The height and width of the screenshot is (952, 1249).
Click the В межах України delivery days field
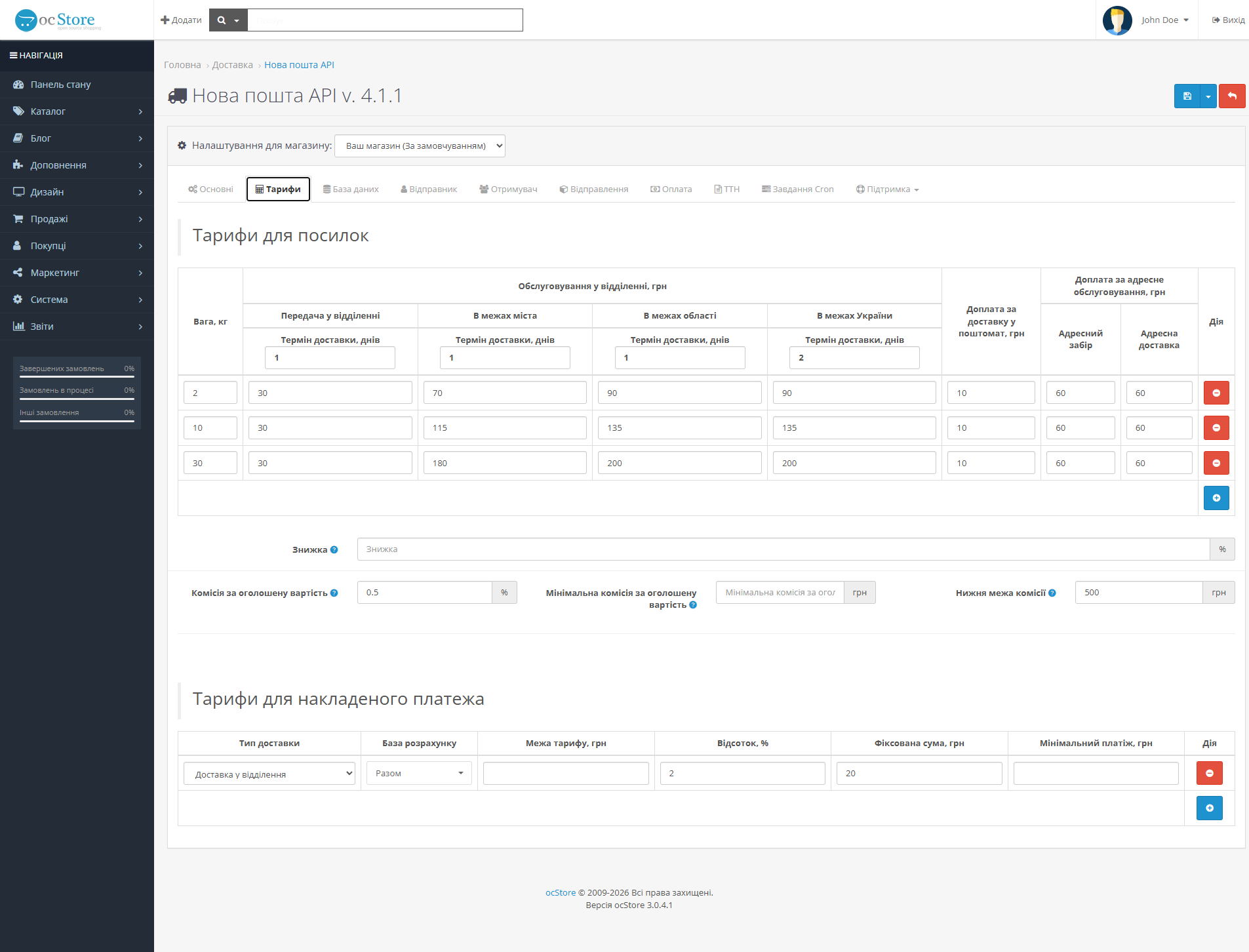coord(854,358)
